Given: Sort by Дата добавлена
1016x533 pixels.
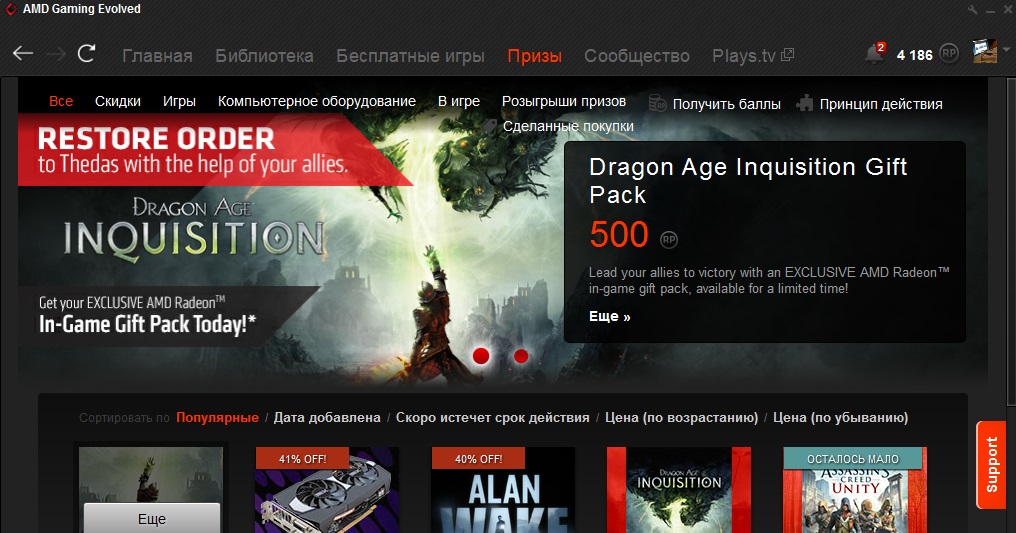Looking at the screenshot, I should pos(327,418).
